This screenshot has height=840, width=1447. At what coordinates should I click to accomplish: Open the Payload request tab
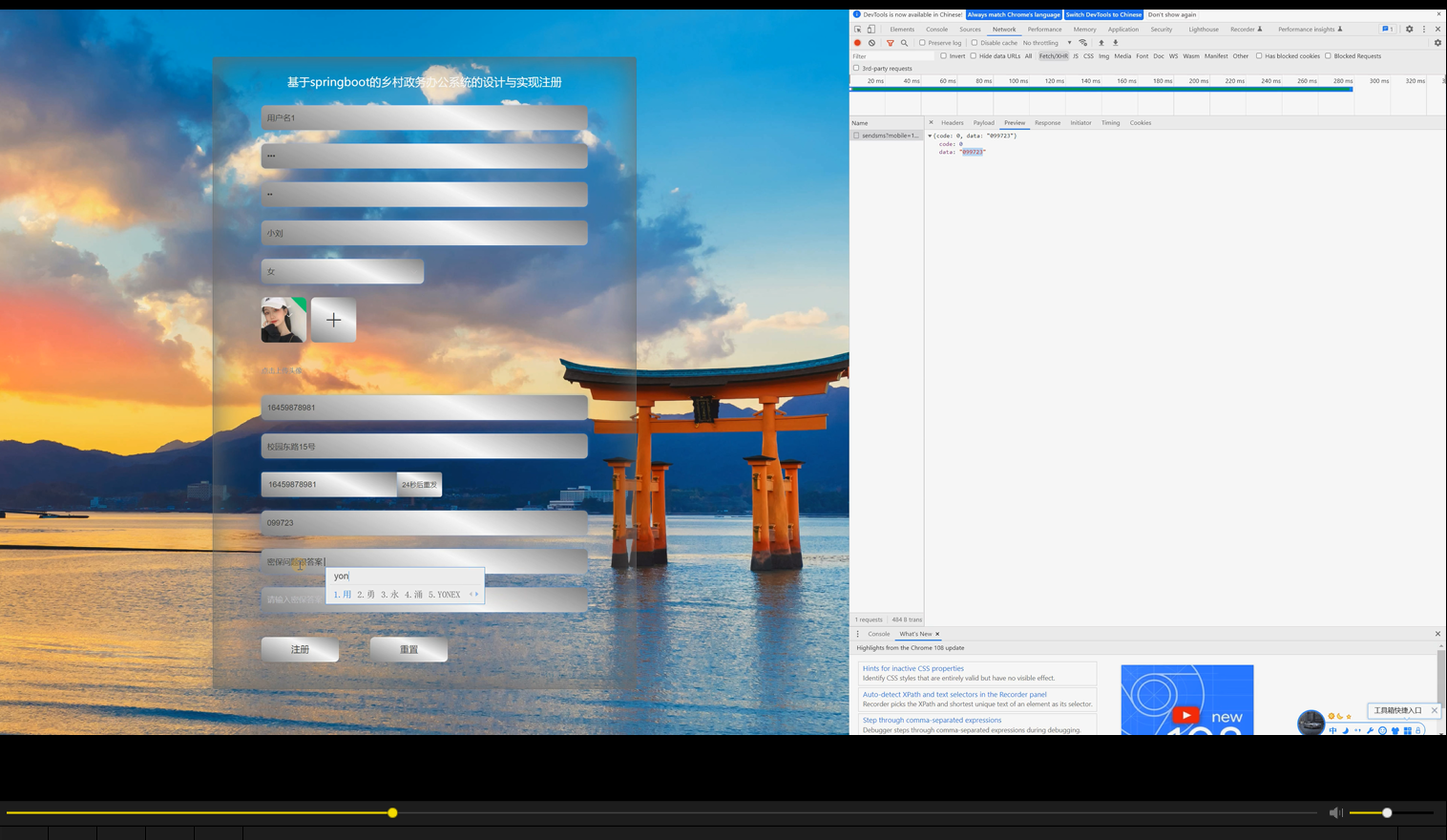click(984, 122)
